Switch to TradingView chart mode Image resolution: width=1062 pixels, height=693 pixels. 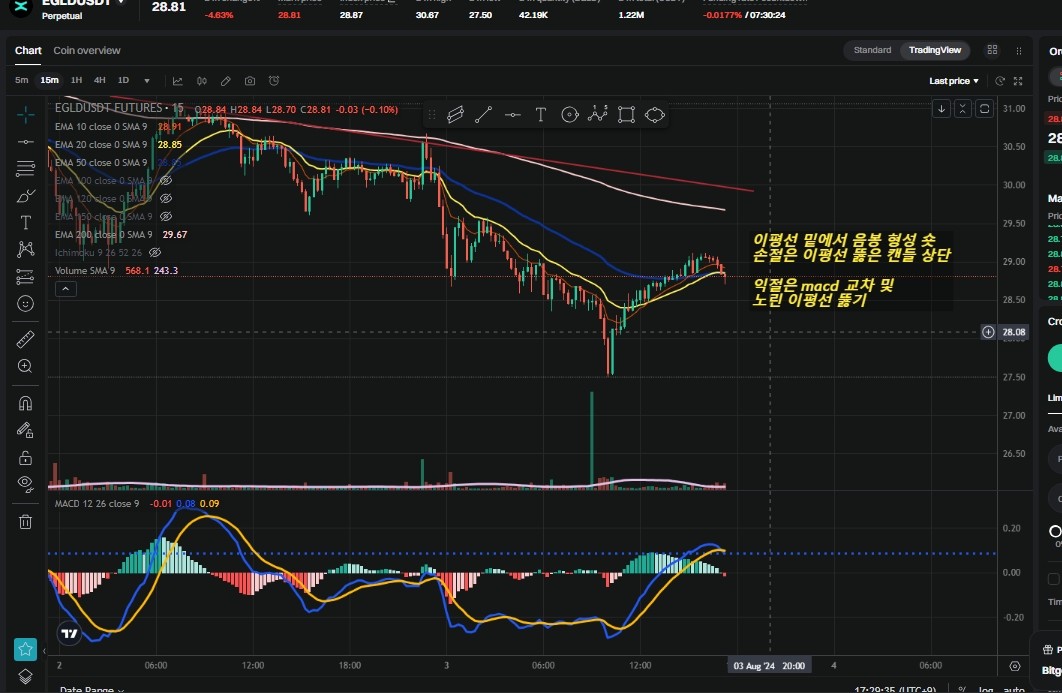pos(935,50)
